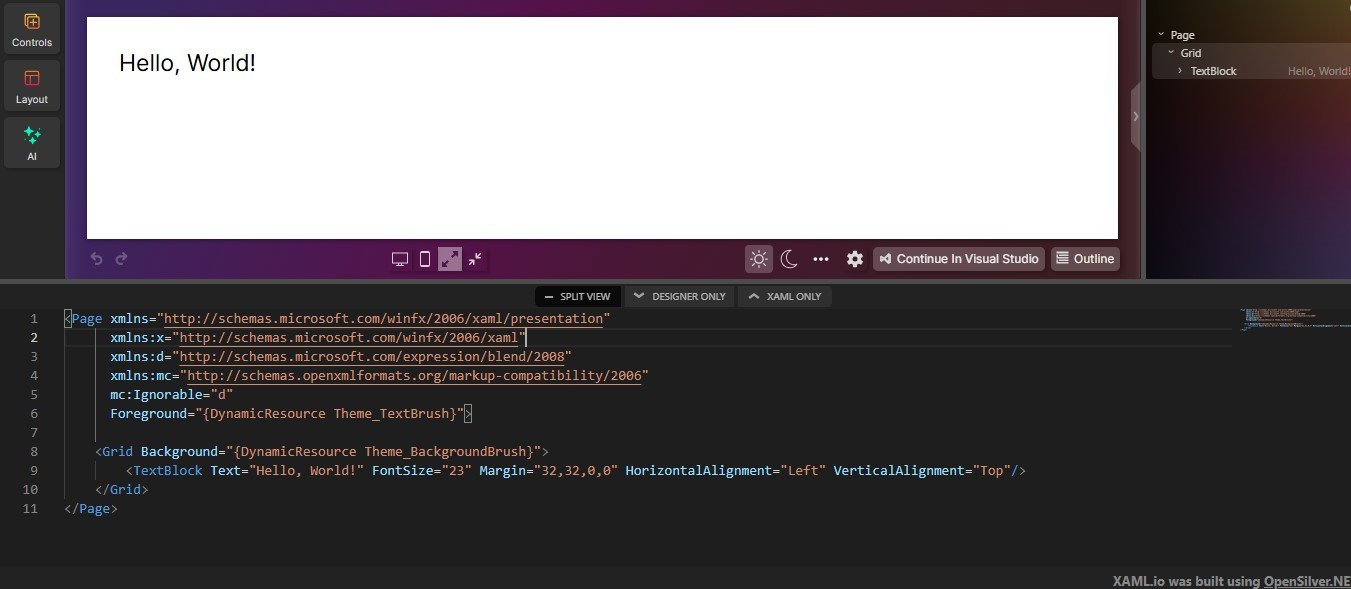Open the Controls panel in the sidebar
This screenshot has width=1351, height=589.
31,27
